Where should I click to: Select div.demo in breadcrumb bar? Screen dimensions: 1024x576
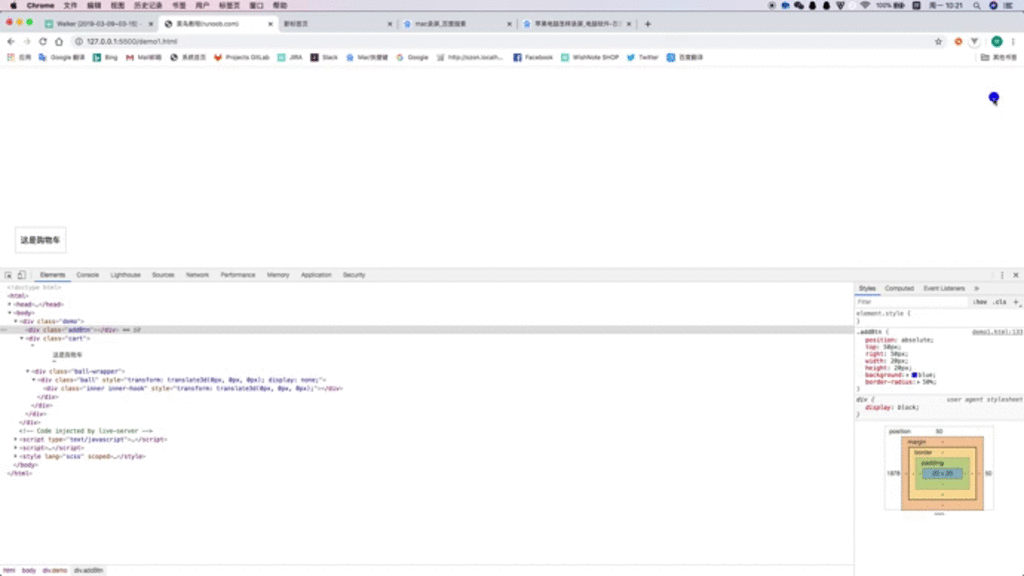click(x=55, y=570)
